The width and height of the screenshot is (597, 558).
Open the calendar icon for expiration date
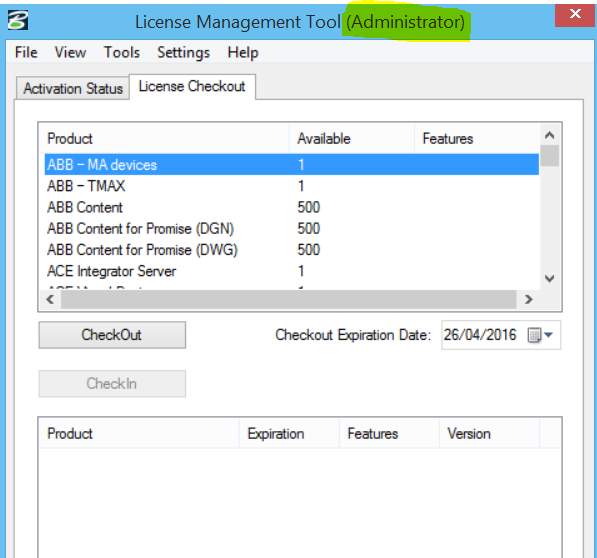click(534, 335)
